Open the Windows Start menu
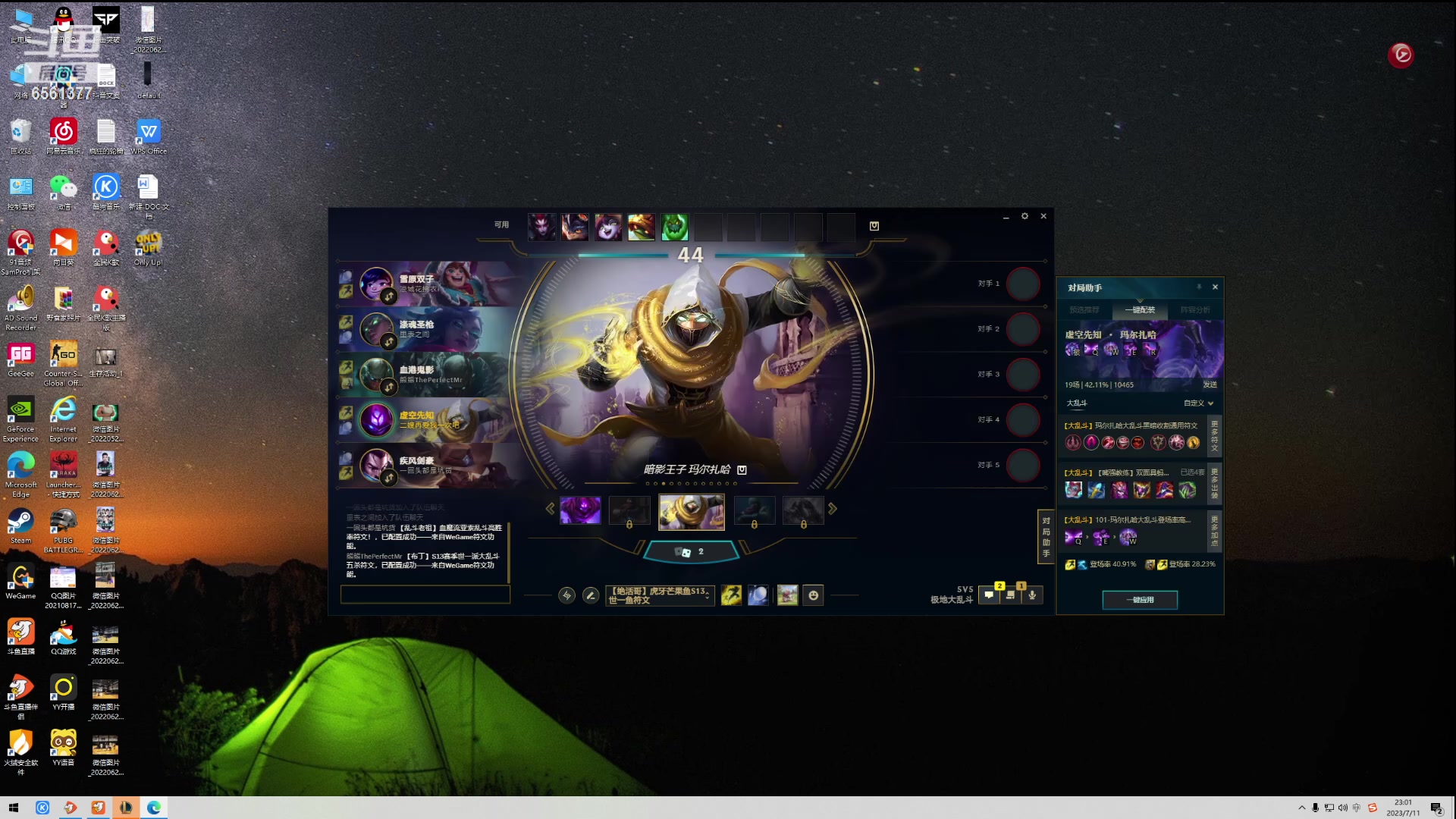 tap(14, 808)
